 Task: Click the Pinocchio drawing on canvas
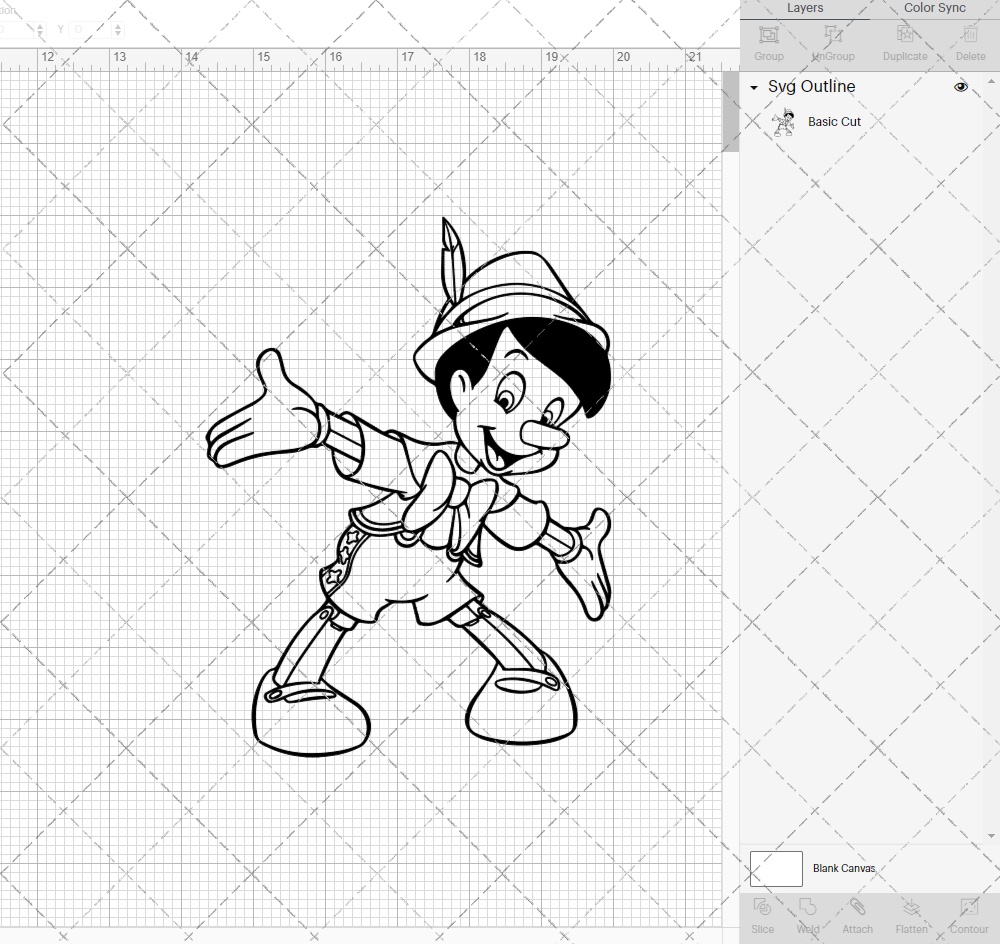point(409,487)
